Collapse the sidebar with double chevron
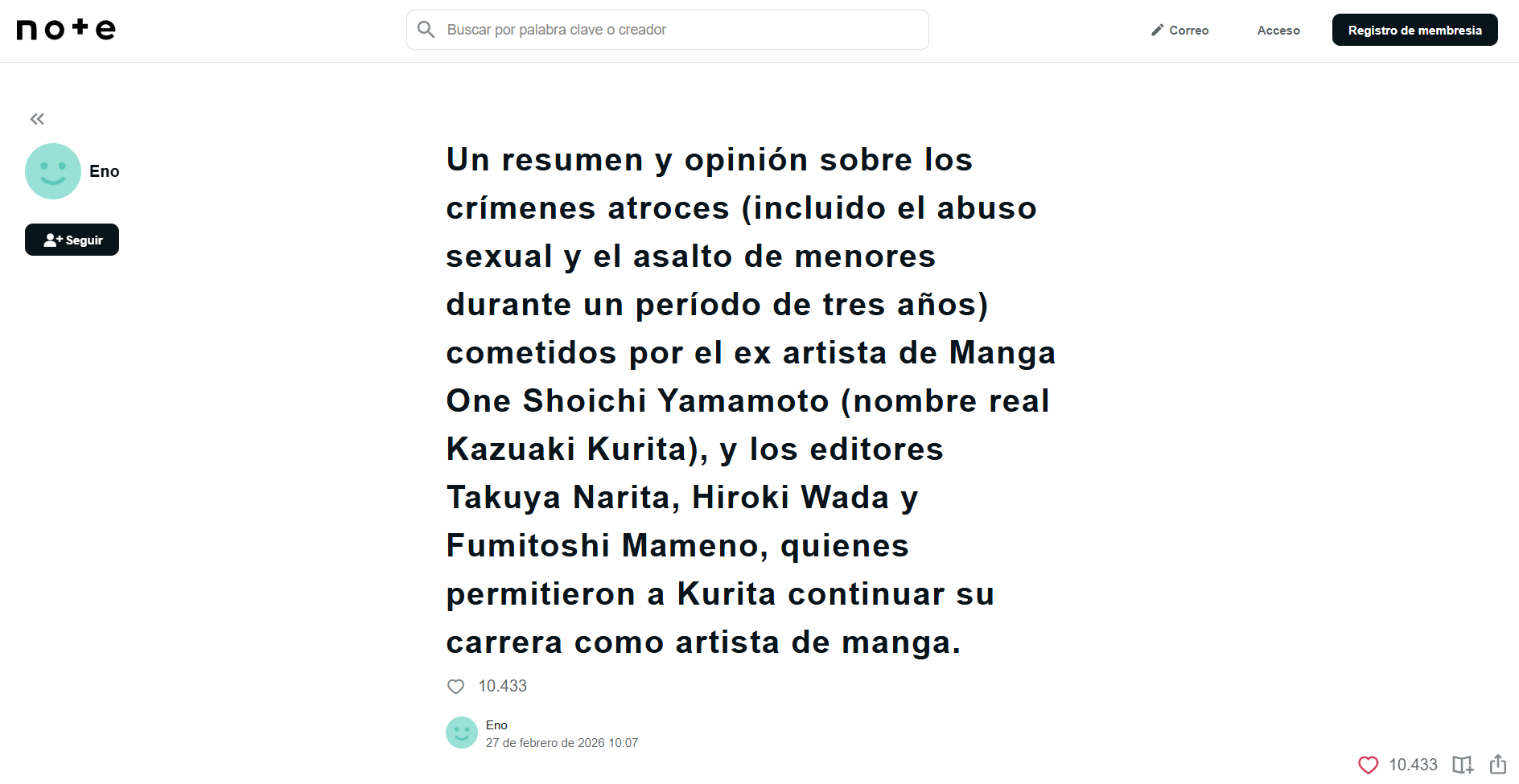This screenshot has width=1519, height=784. click(37, 119)
